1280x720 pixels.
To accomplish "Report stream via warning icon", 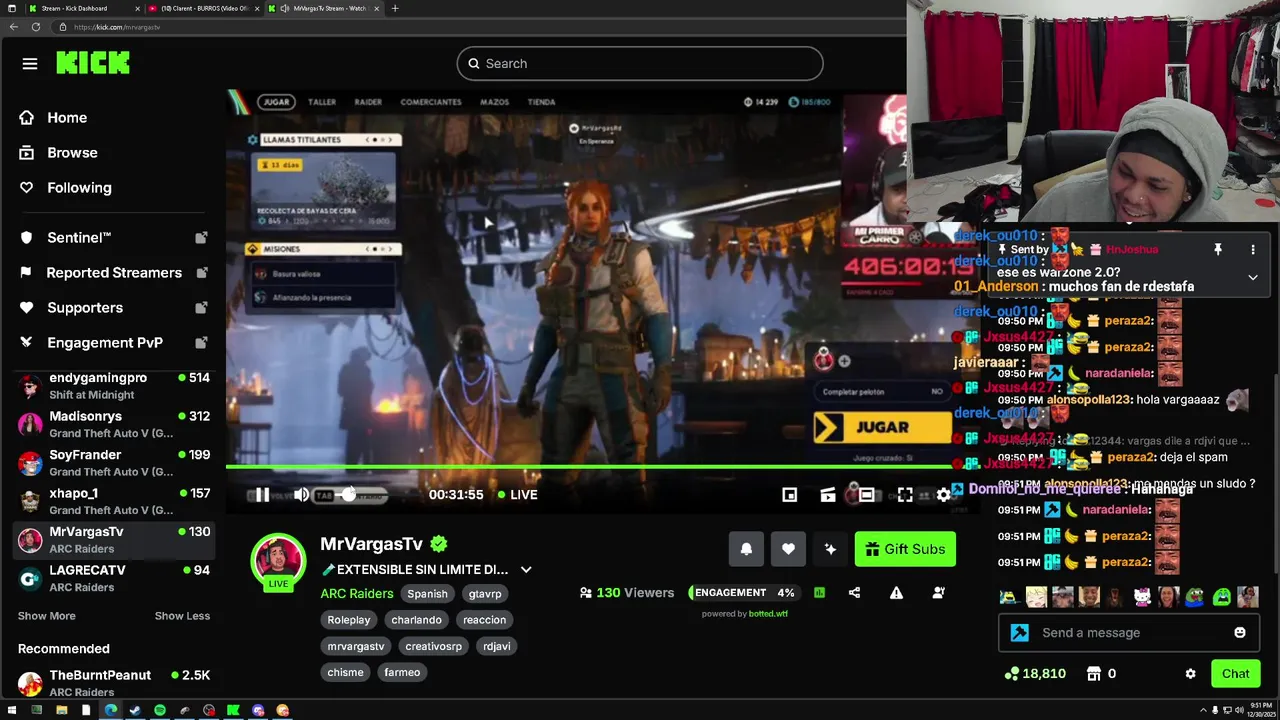I will tap(896, 593).
